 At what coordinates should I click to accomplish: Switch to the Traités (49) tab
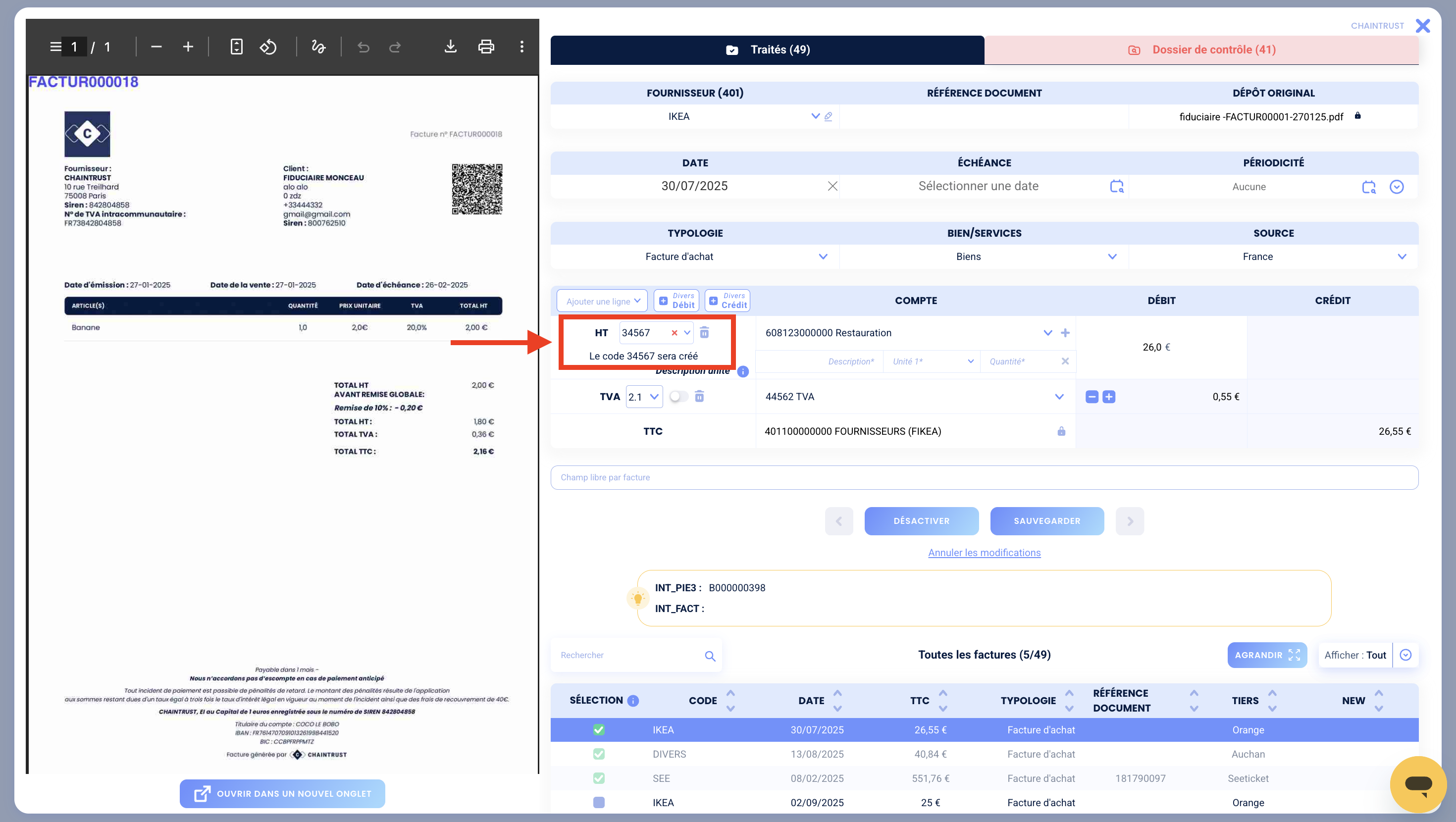tap(767, 50)
